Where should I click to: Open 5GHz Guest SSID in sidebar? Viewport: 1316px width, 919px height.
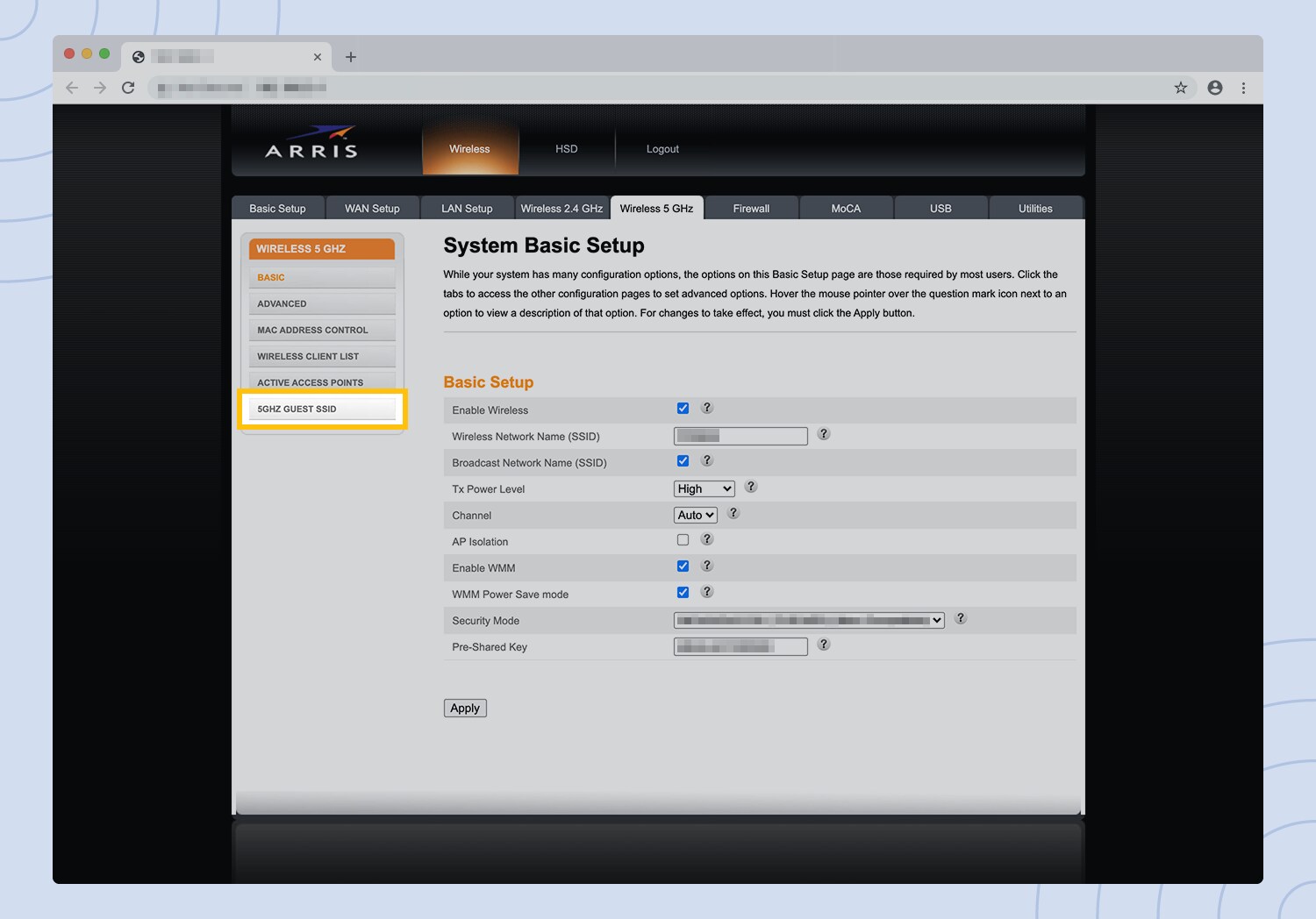(x=322, y=410)
